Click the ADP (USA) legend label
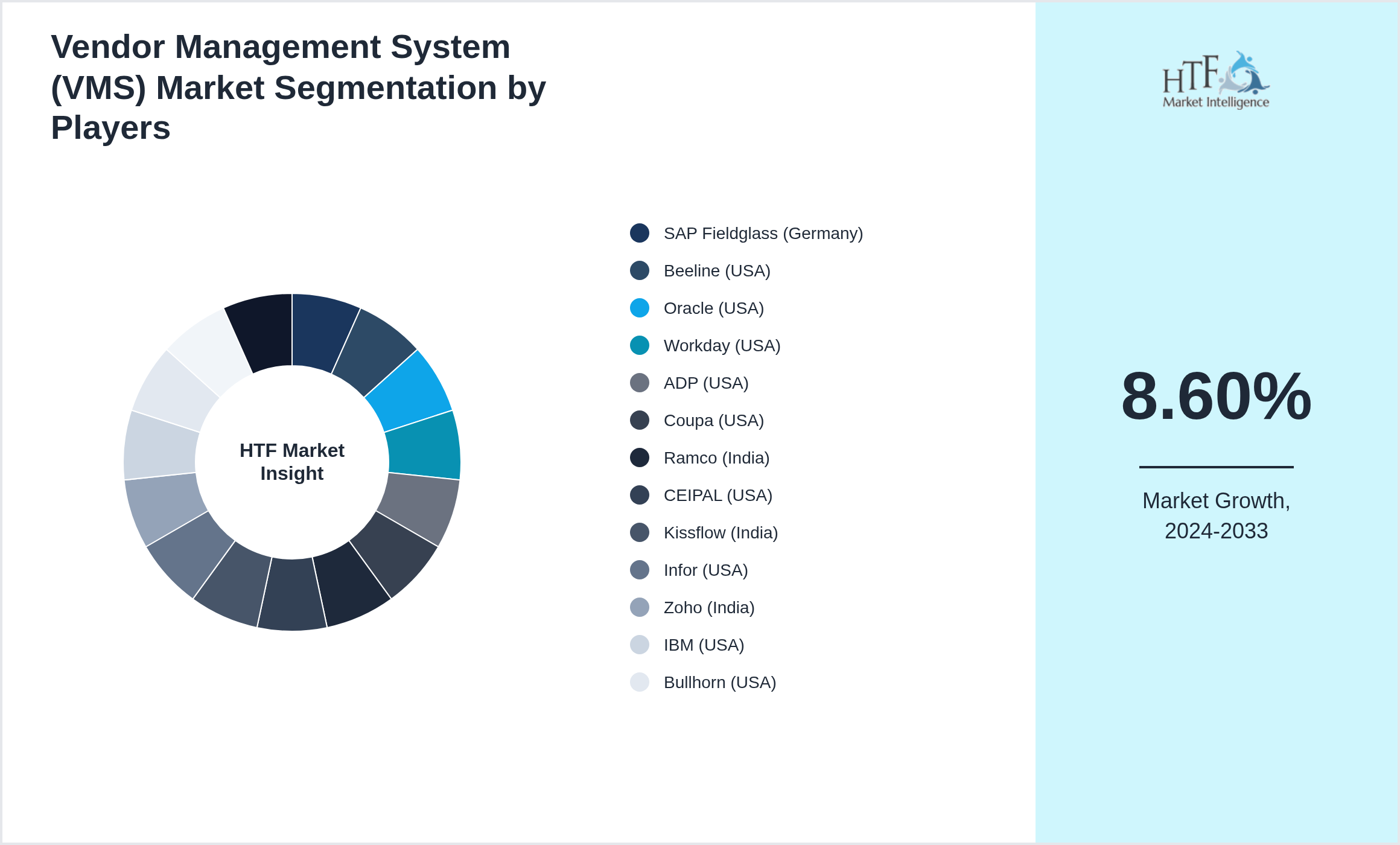This screenshot has height=845, width=1400. pyautogui.click(x=706, y=383)
